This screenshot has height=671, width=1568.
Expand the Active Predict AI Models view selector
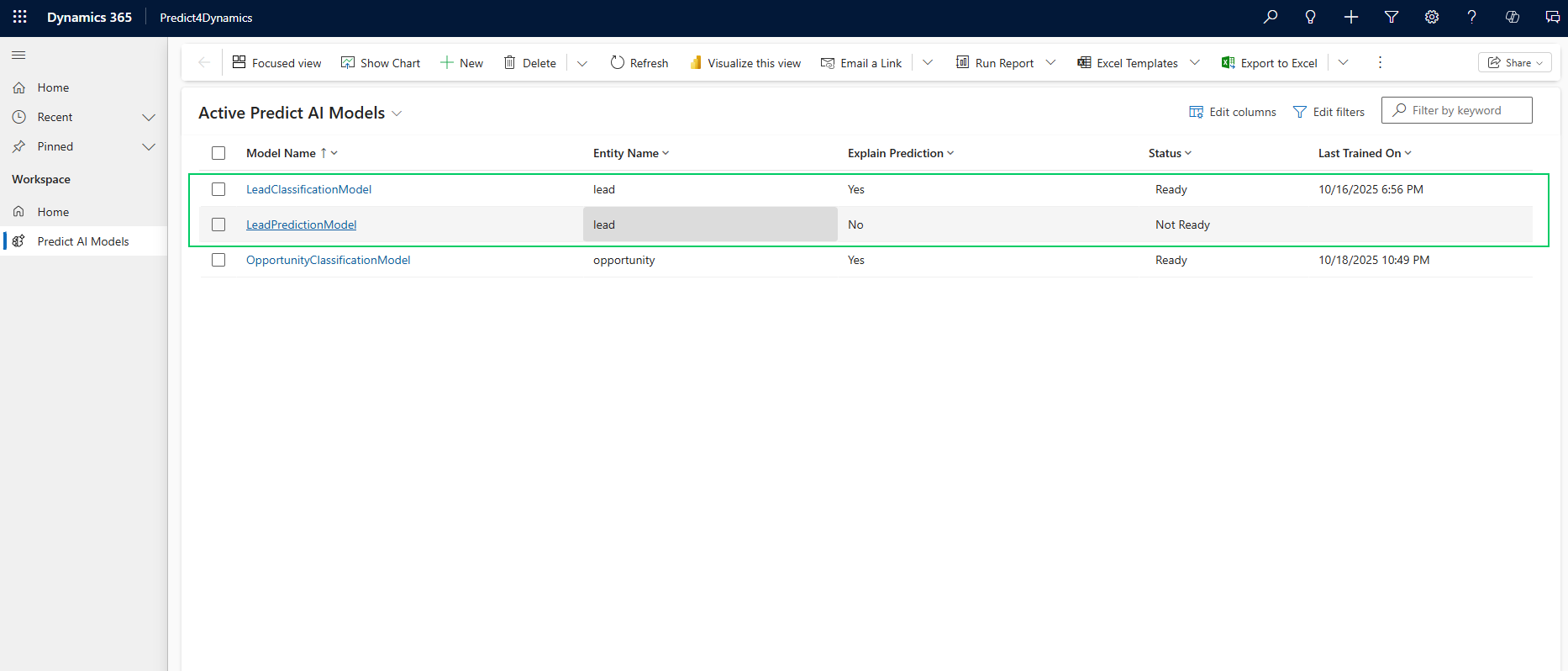397,114
